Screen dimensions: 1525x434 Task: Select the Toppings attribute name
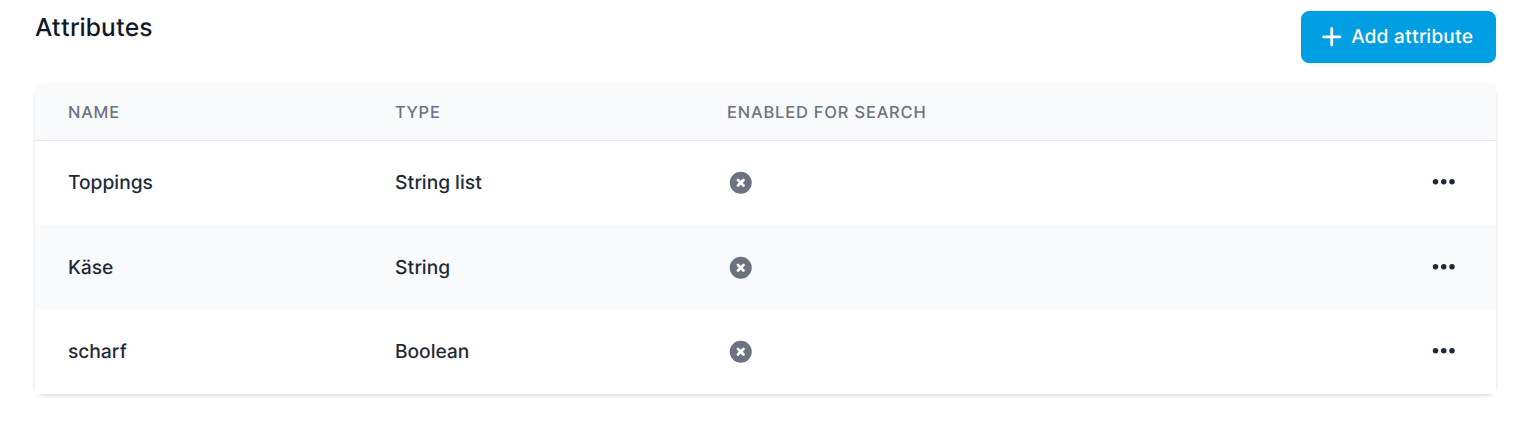pos(110,183)
